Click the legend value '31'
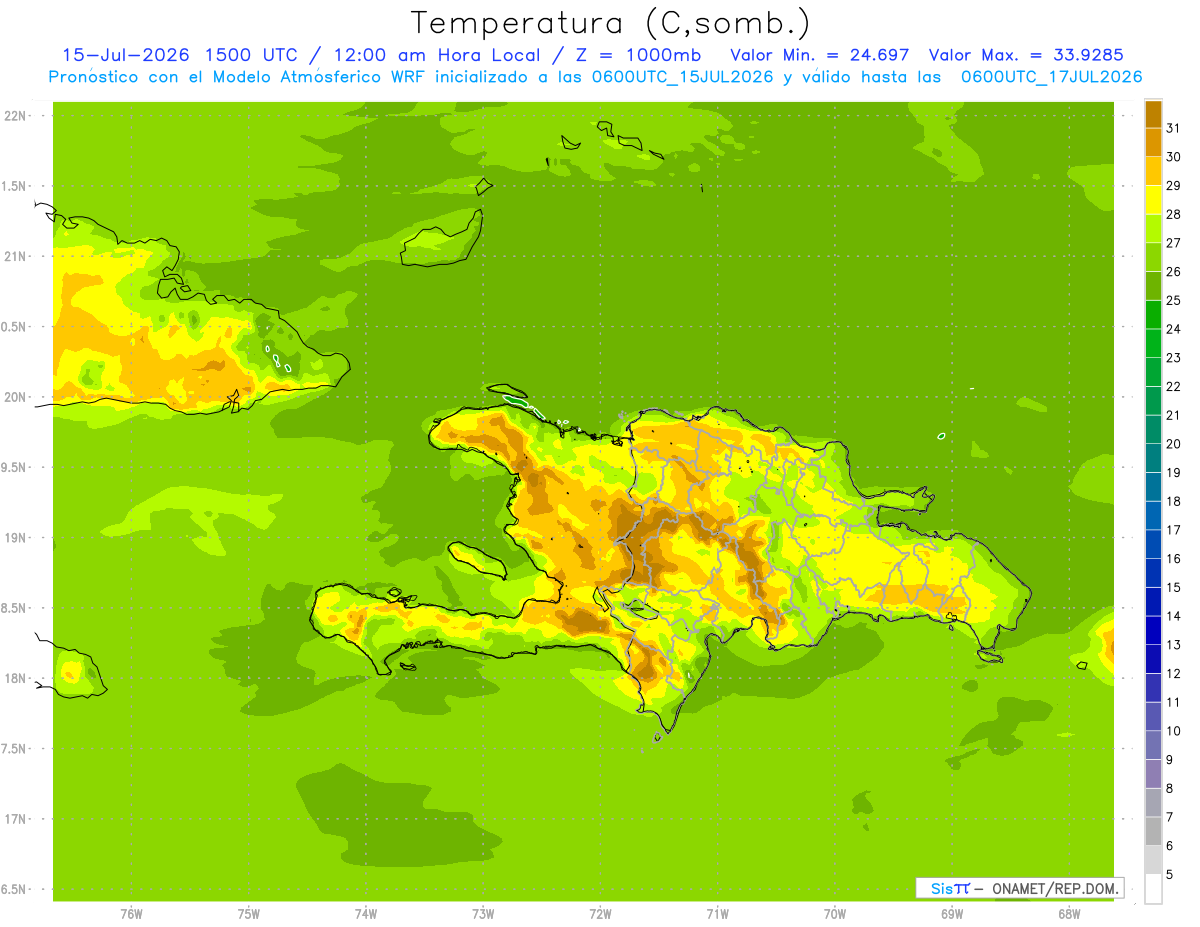 click(x=1174, y=128)
